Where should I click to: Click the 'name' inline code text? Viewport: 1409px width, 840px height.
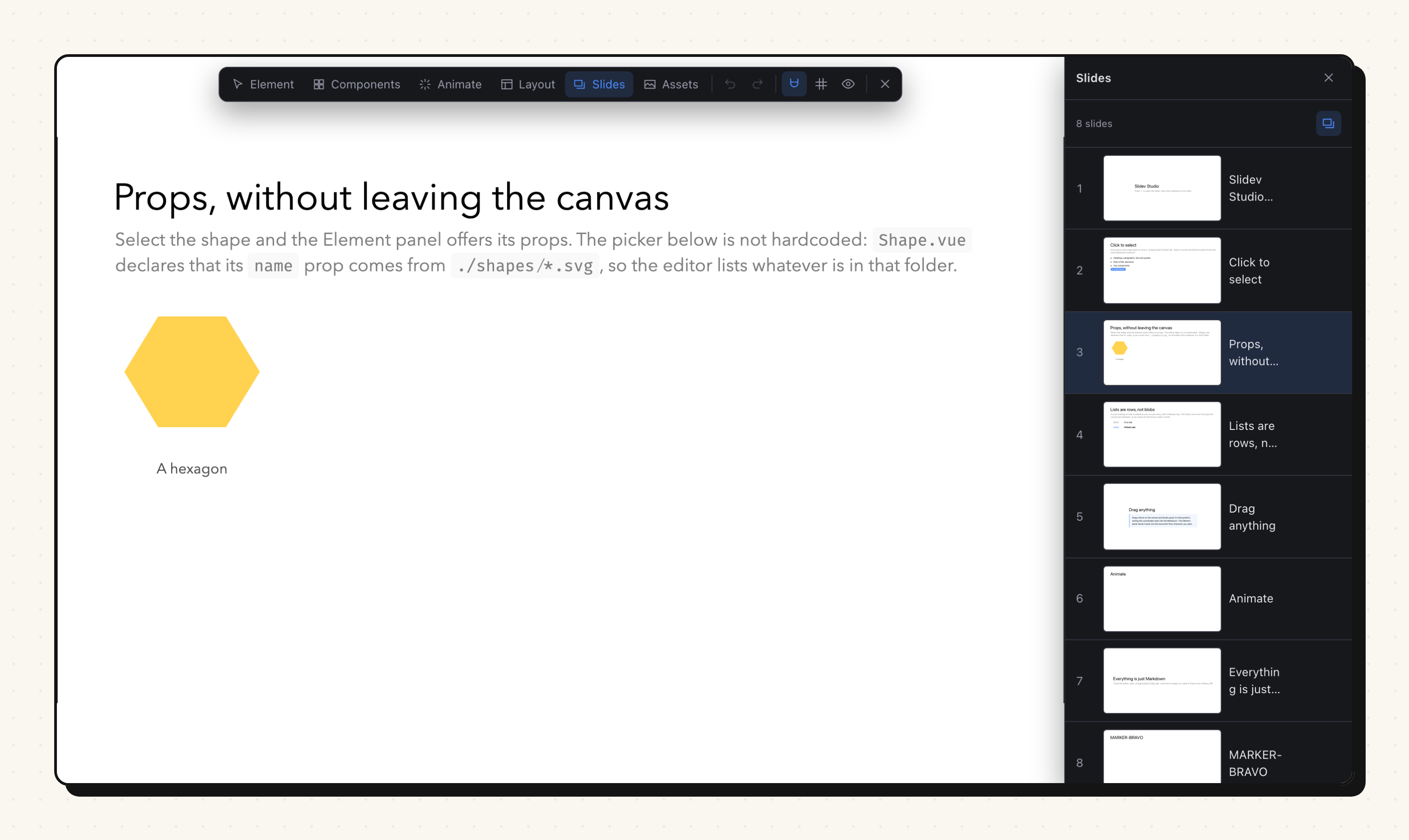click(x=273, y=266)
